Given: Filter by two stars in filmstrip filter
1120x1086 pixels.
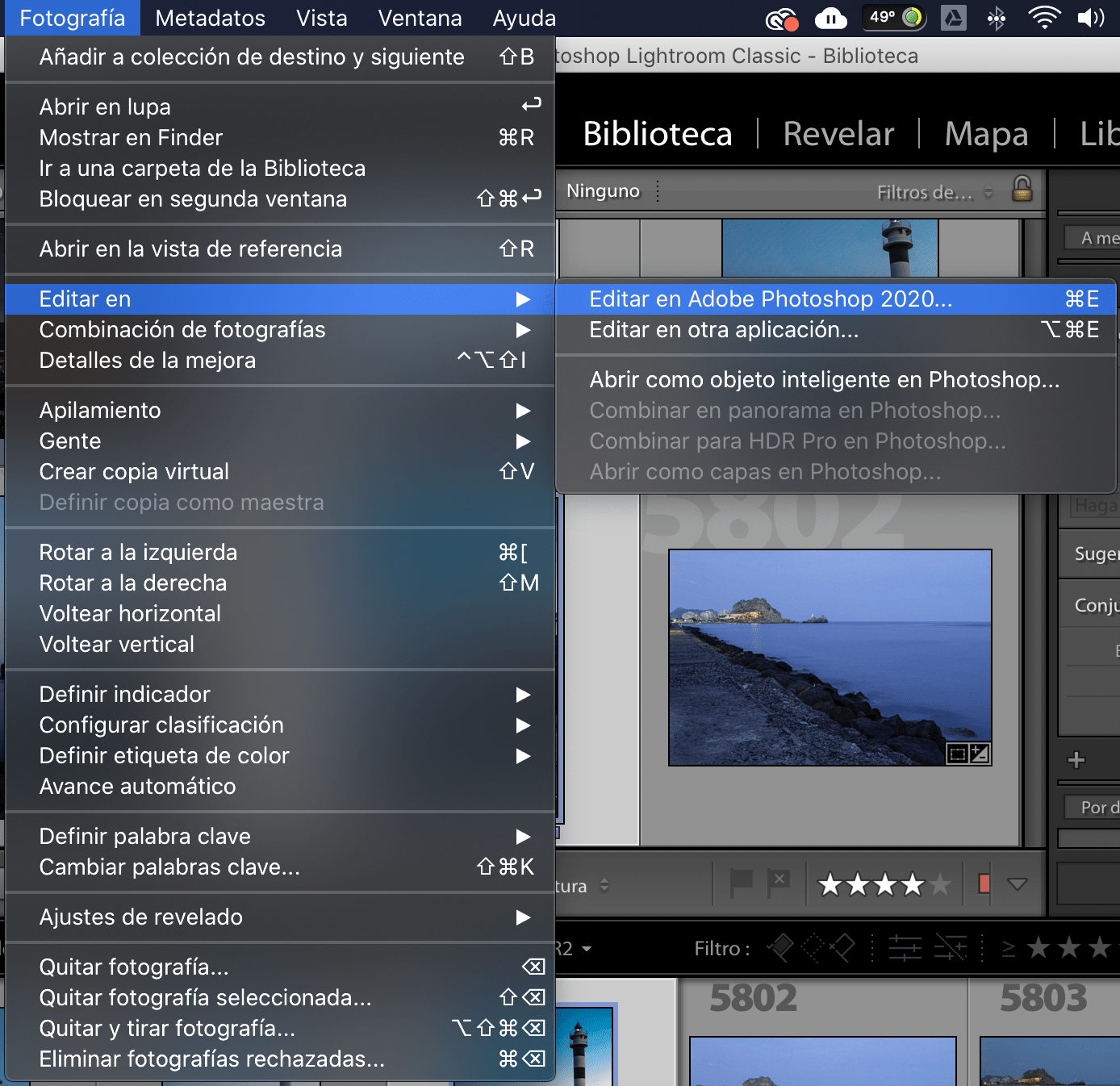Looking at the screenshot, I should pyautogui.click(x=1068, y=947).
